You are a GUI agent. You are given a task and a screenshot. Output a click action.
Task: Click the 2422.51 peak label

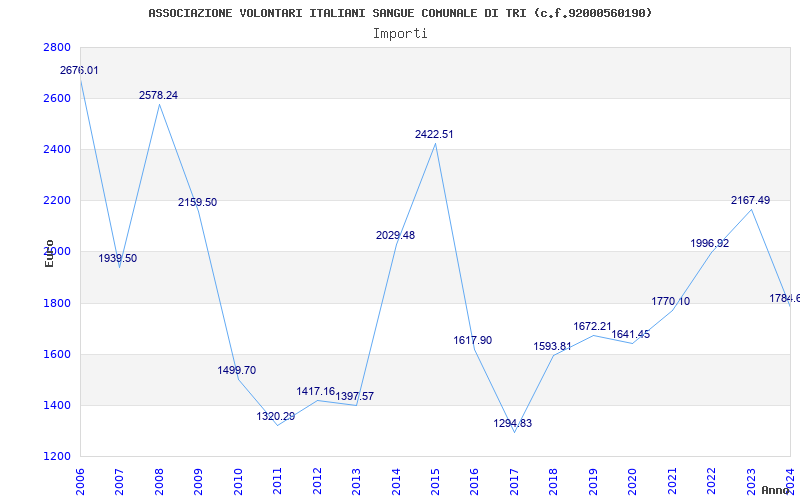434,135
